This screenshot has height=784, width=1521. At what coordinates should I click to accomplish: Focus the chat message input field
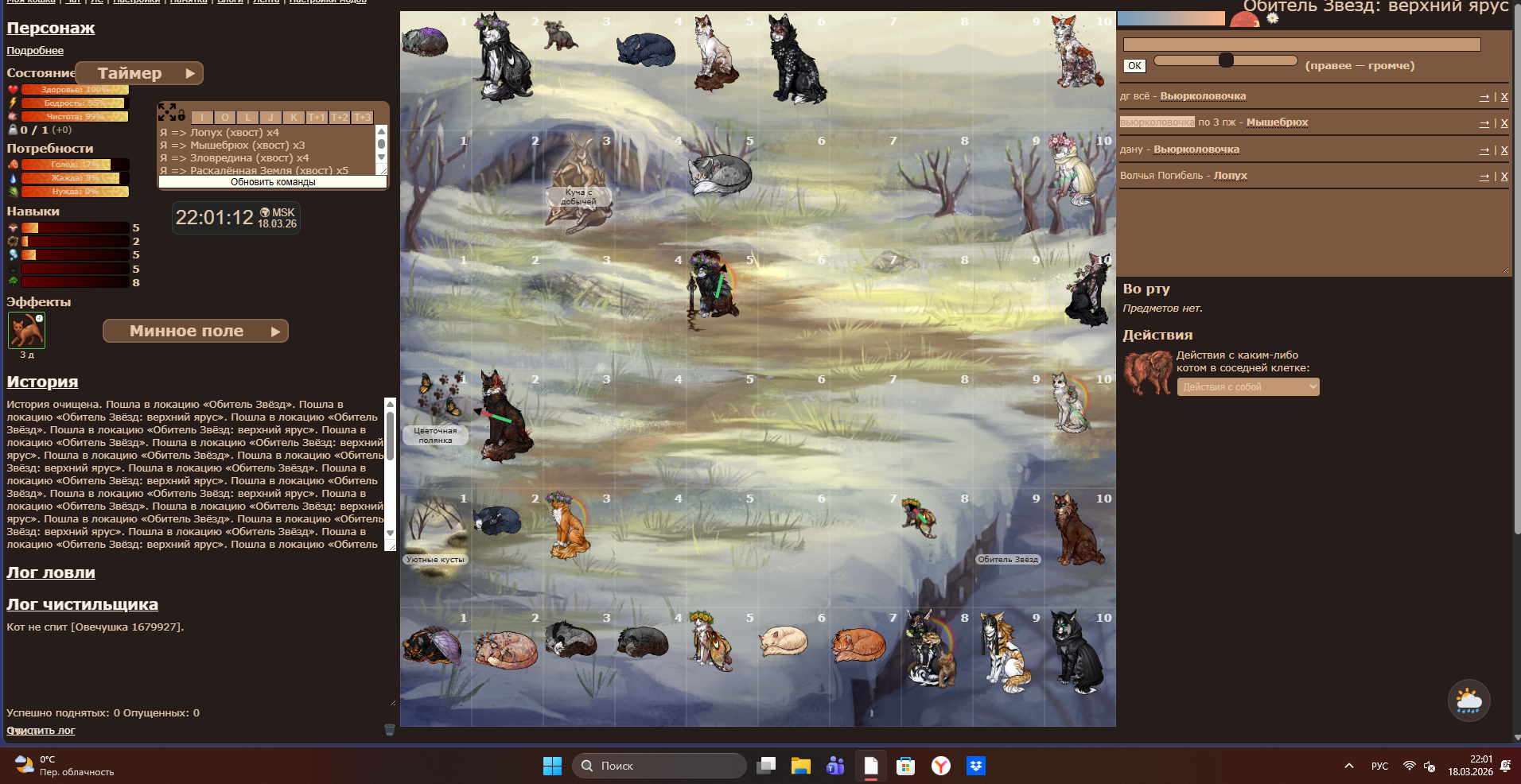coord(1302,45)
